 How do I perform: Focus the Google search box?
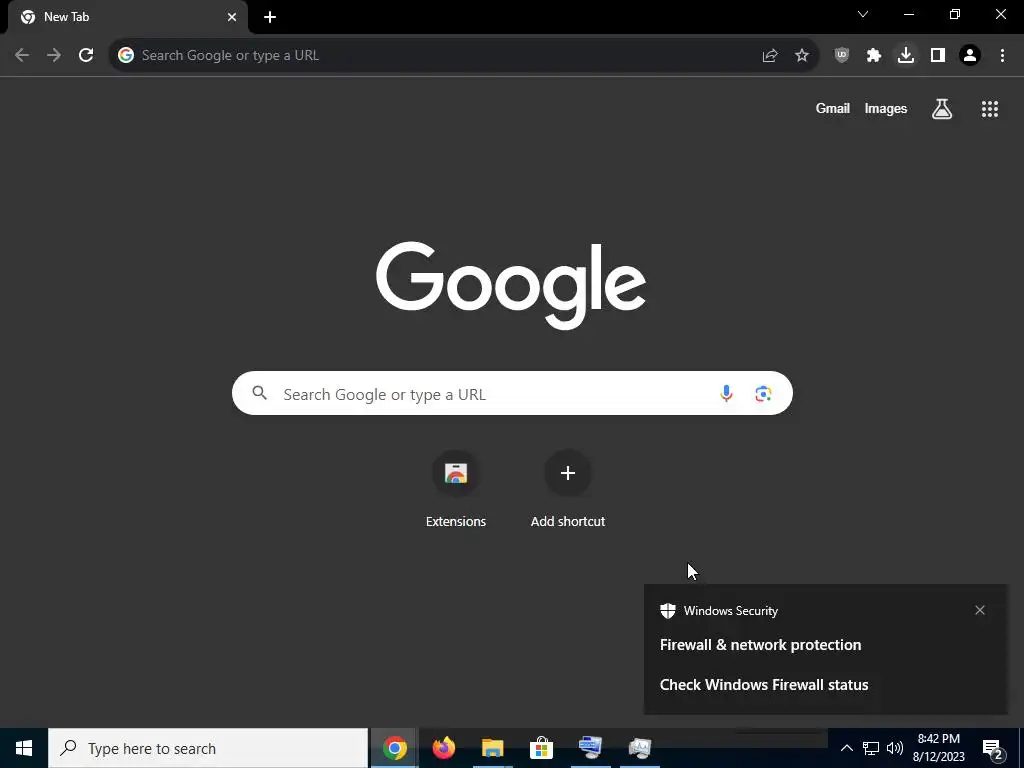point(512,393)
